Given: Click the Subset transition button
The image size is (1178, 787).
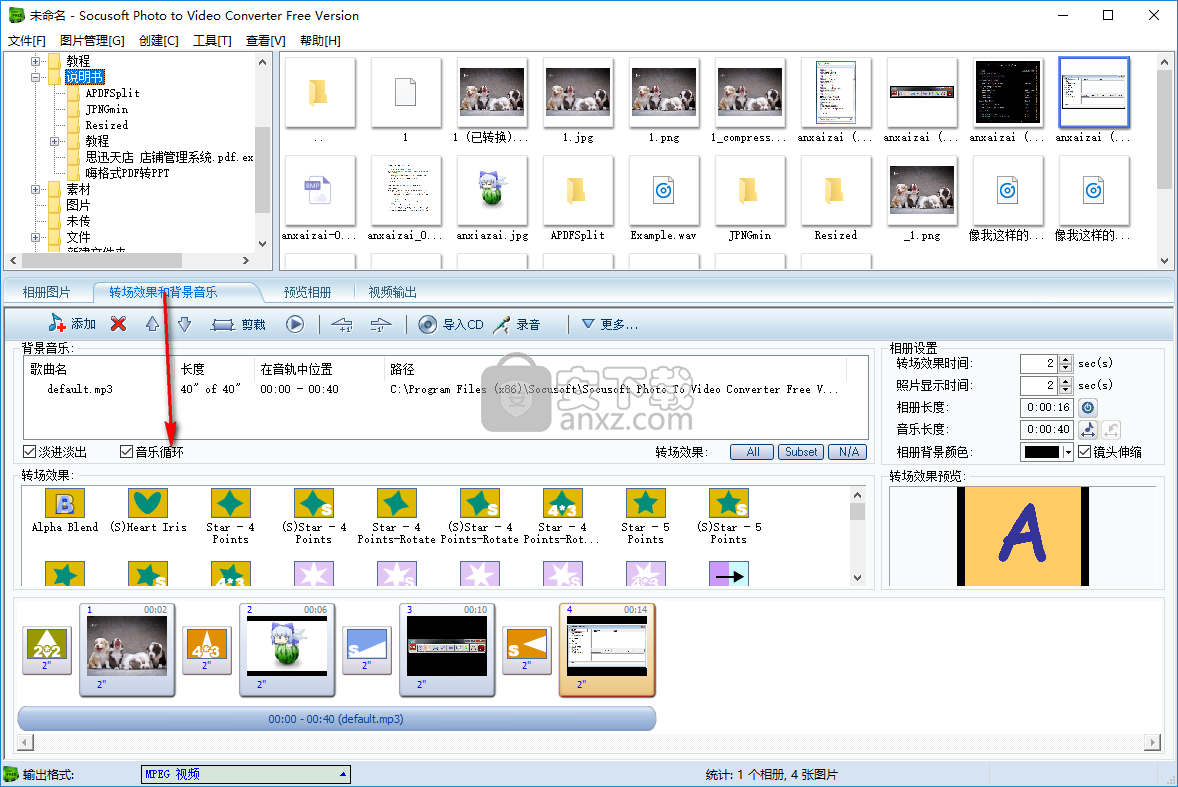Looking at the screenshot, I should 801,452.
